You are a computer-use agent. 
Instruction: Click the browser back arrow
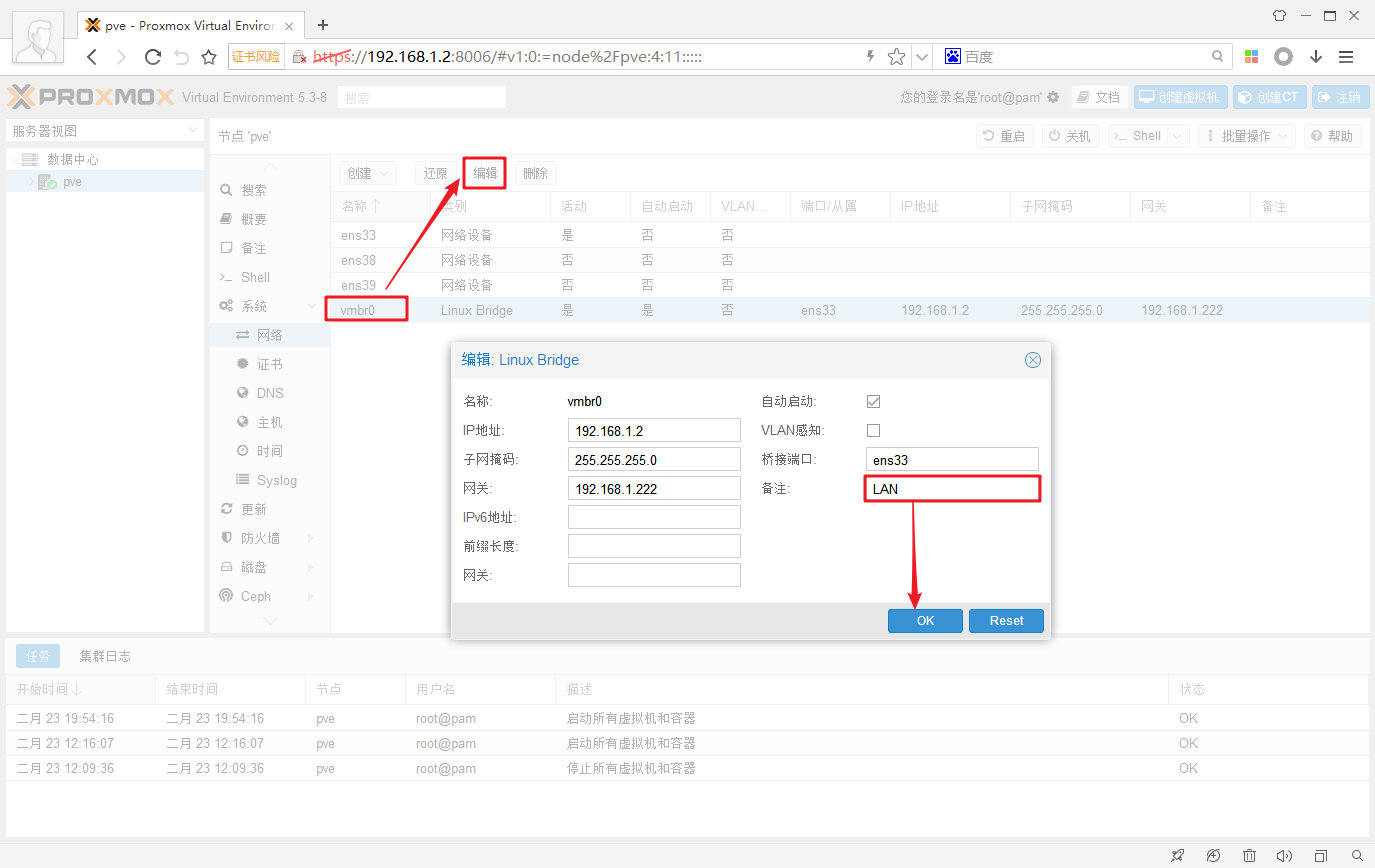coord(92,57)
